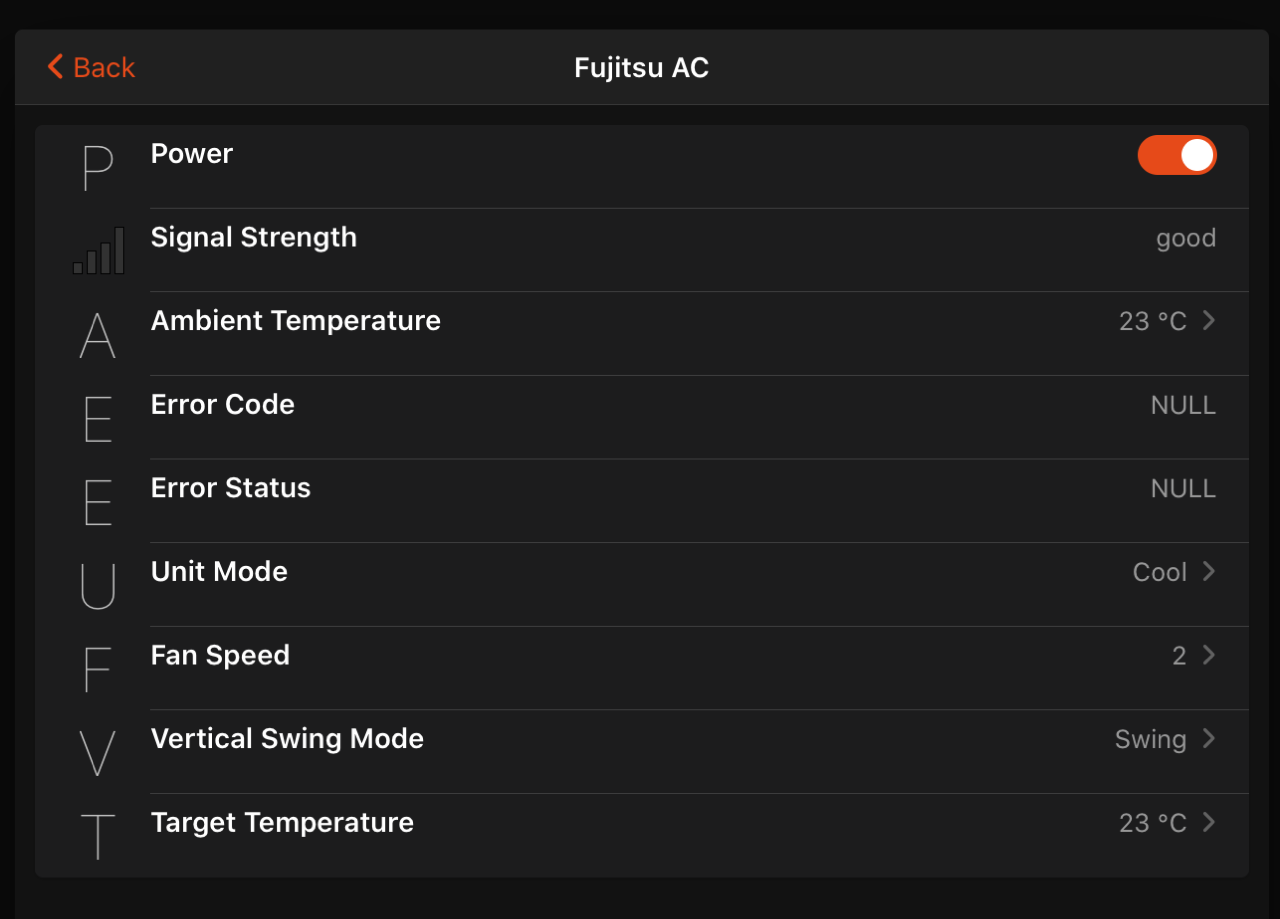Toggle the Power switch off
The image size is (1280, 919).
tap(1177, 155)
